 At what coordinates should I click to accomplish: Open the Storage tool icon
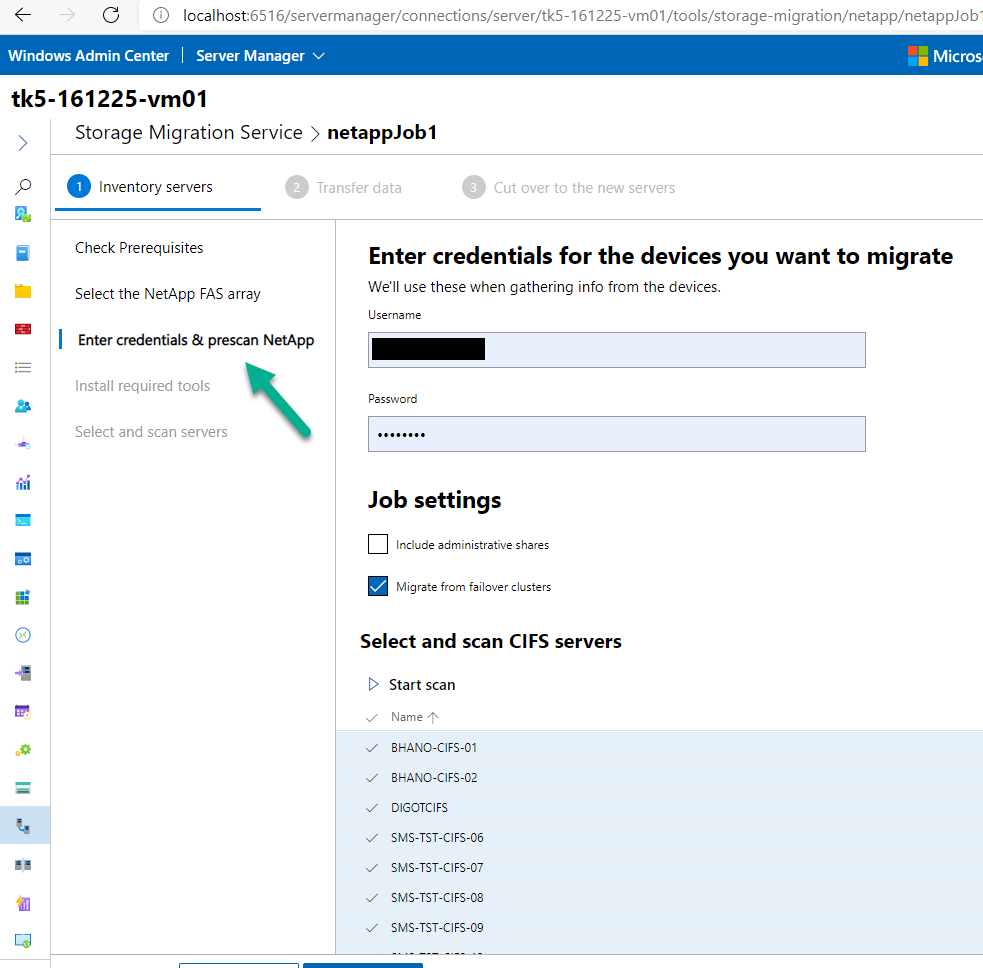[23, 788]
